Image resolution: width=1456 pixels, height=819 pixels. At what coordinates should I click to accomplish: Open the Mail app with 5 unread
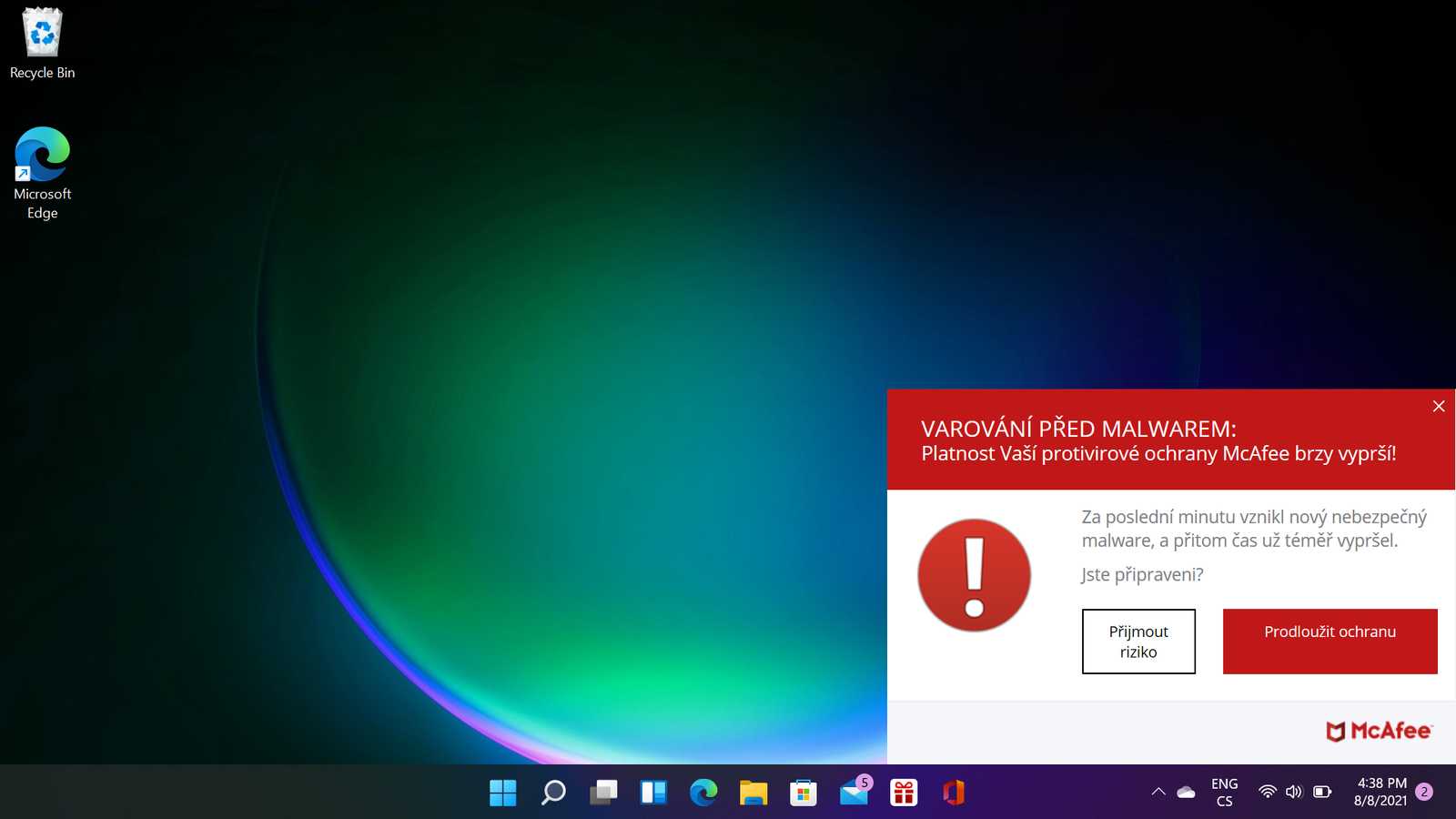coord(854,791)
